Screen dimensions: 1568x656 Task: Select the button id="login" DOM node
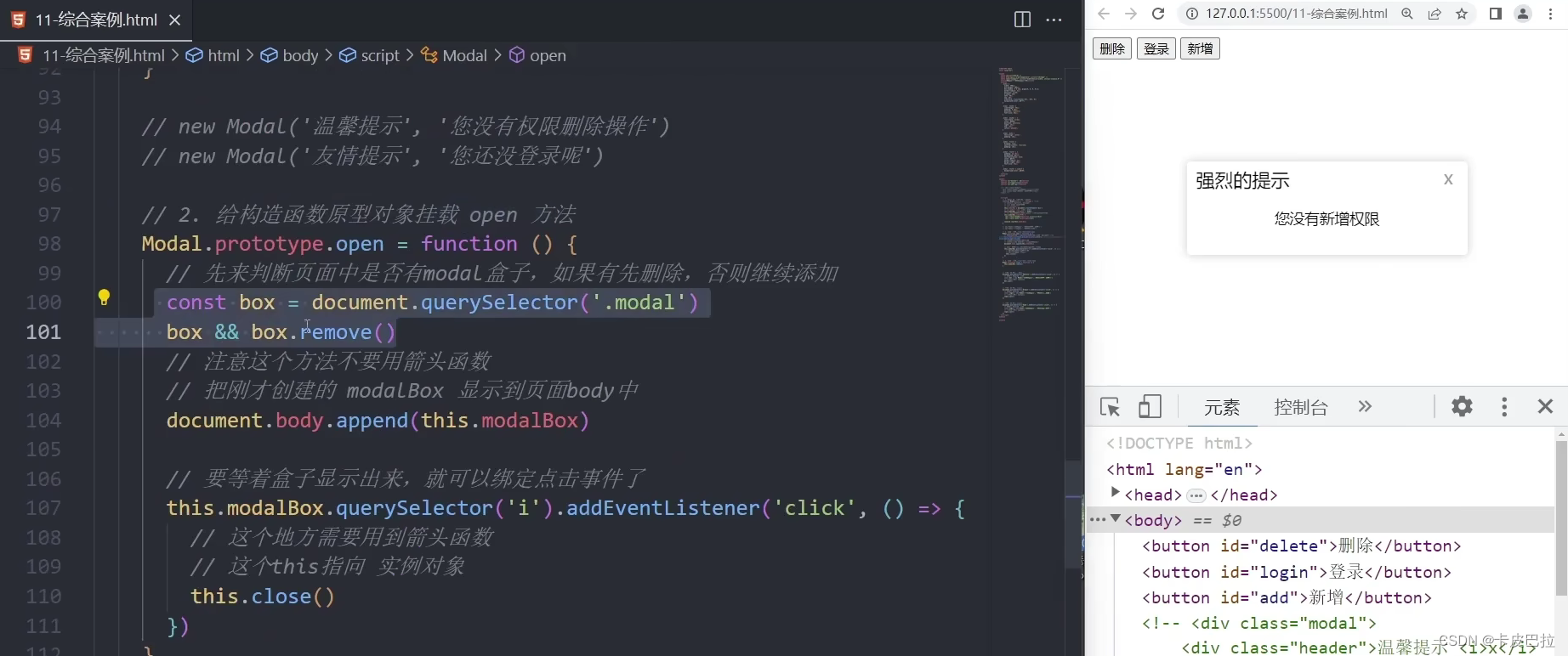[x=1297, y=572]
